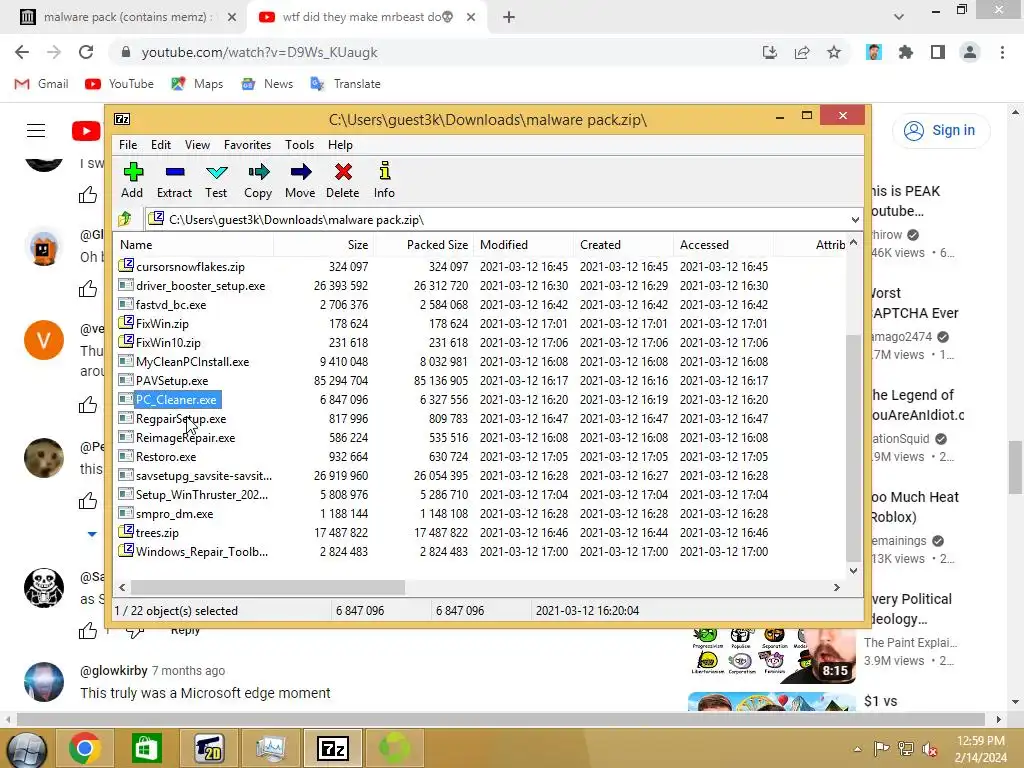Open the Gmail bookmark
This screenshot has height=768, width=1024.
pos(41,84)
